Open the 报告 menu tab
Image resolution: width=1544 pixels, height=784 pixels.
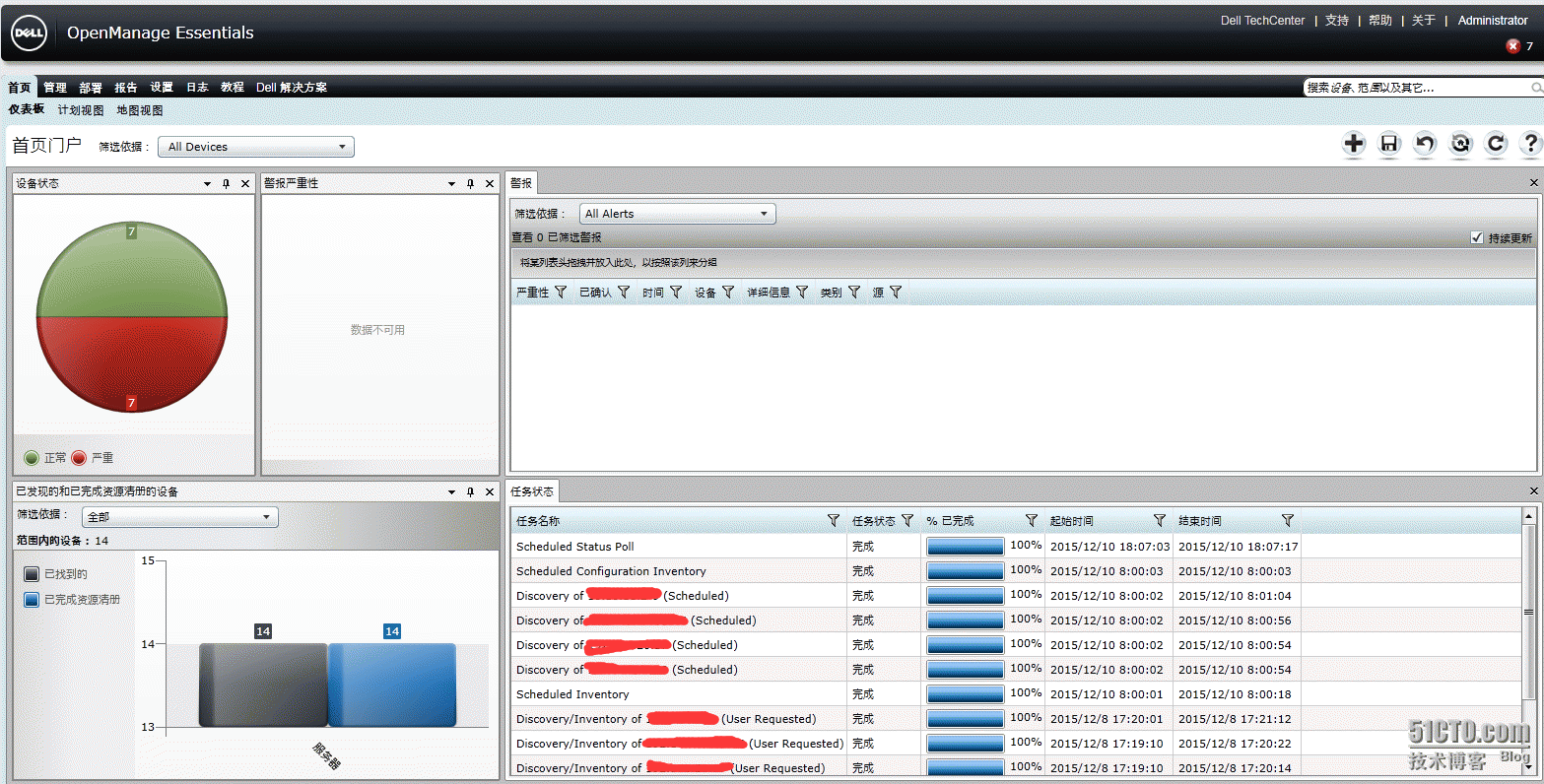coord(126,88)
